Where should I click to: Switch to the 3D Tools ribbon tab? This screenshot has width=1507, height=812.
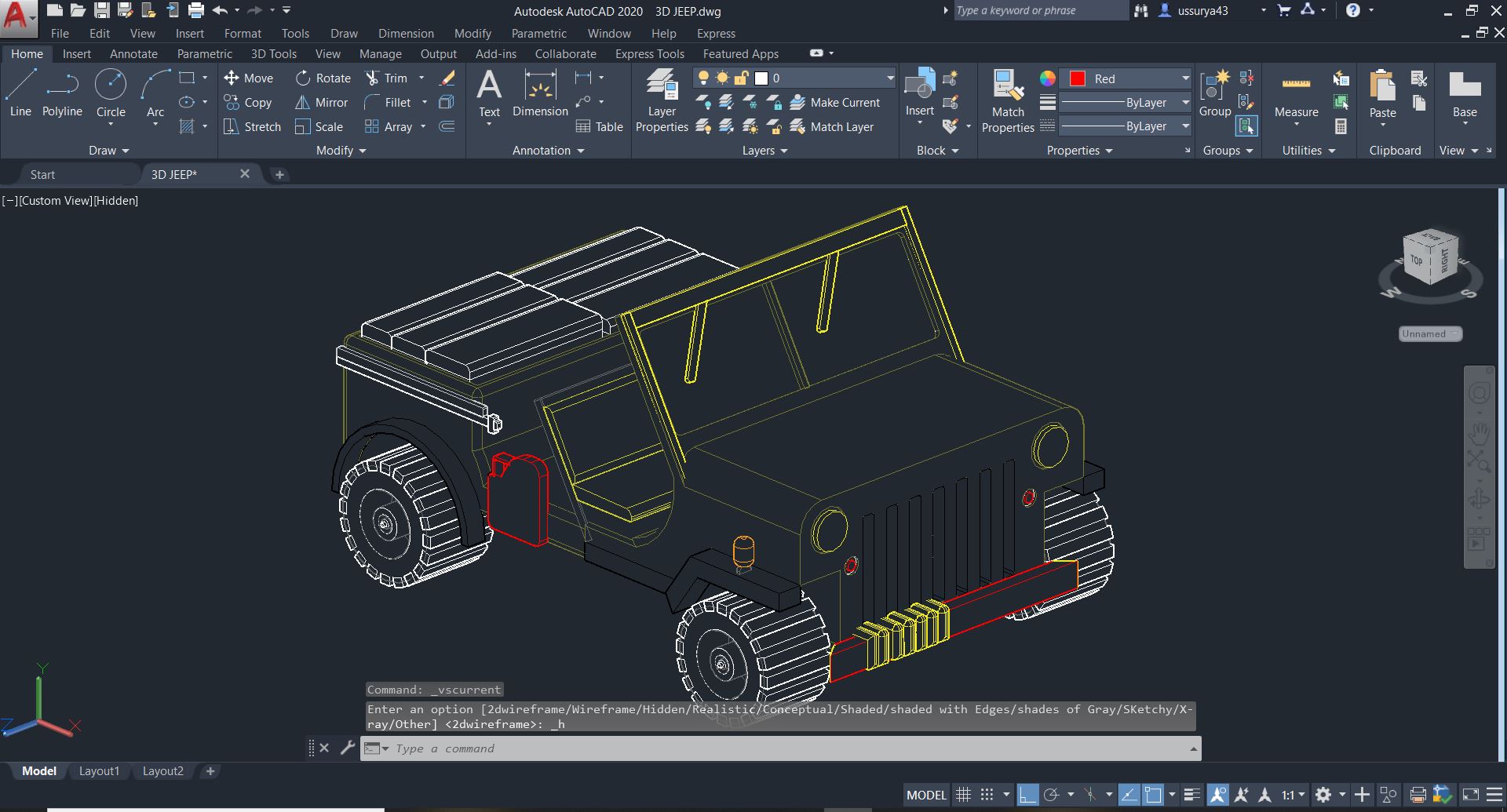(x=274, y=53)
